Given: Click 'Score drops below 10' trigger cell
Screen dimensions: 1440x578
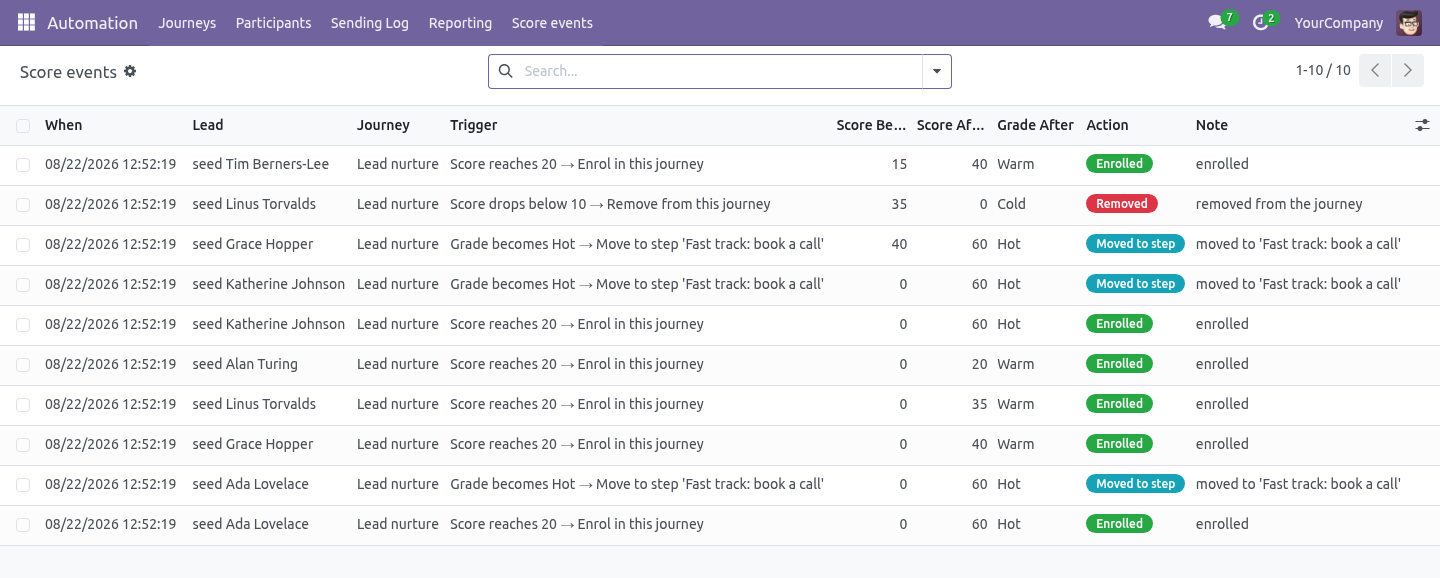Looking at the screenshot, I should coord(610,204).
